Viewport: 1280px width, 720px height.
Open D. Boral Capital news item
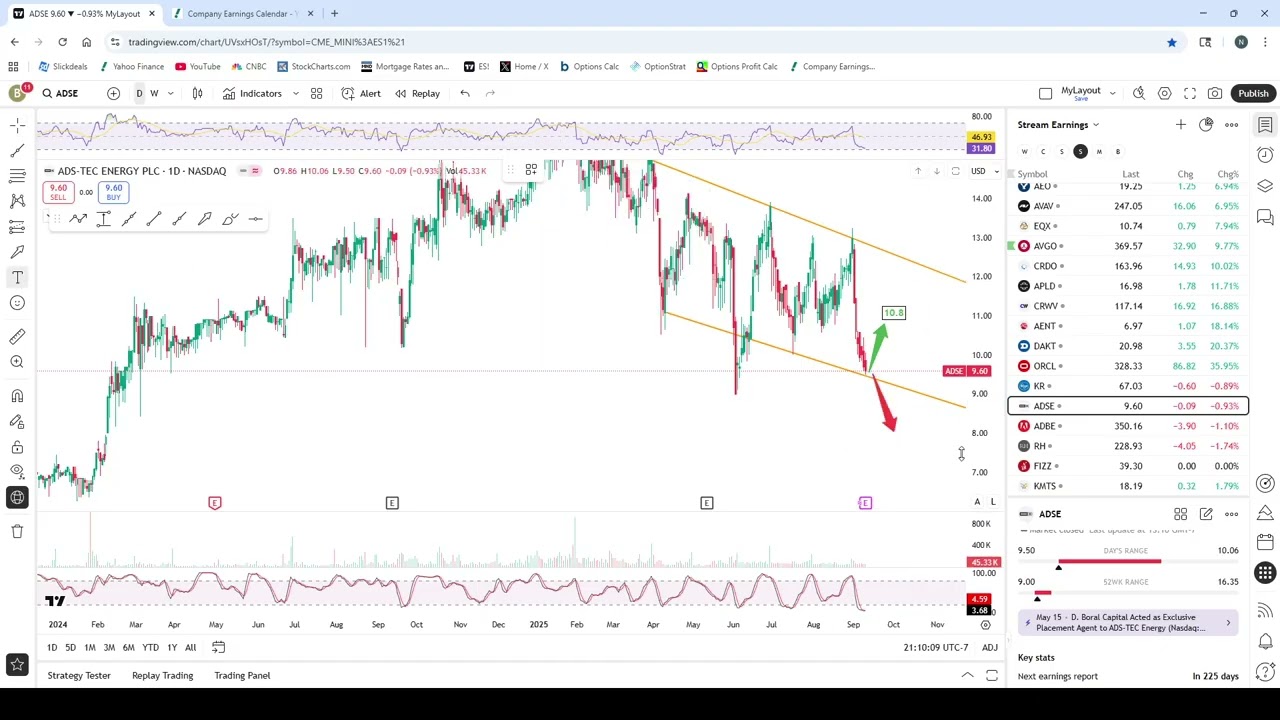(1127, 623)
